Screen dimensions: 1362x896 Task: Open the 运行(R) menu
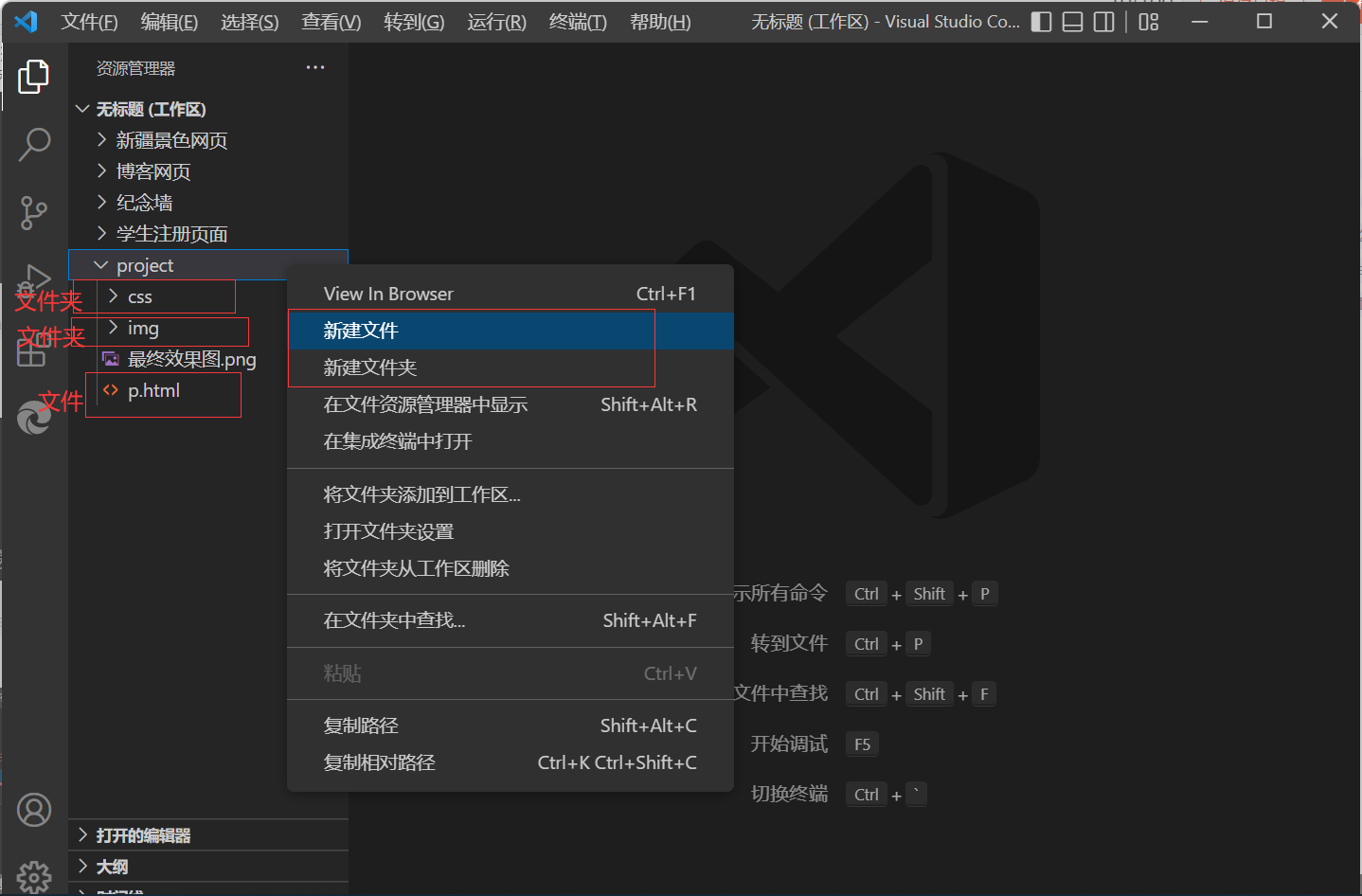(x=496, y=22)
